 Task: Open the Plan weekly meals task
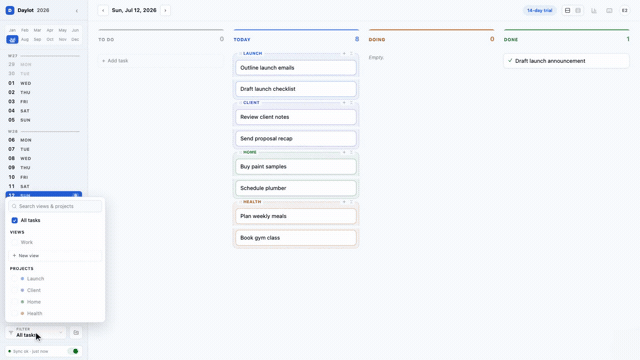pos(296,216)
